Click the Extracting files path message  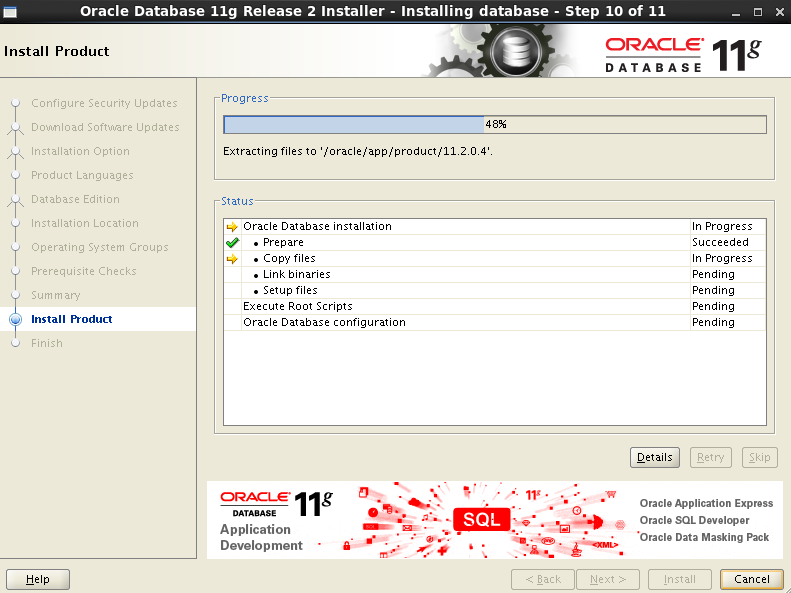coord(358,151)
